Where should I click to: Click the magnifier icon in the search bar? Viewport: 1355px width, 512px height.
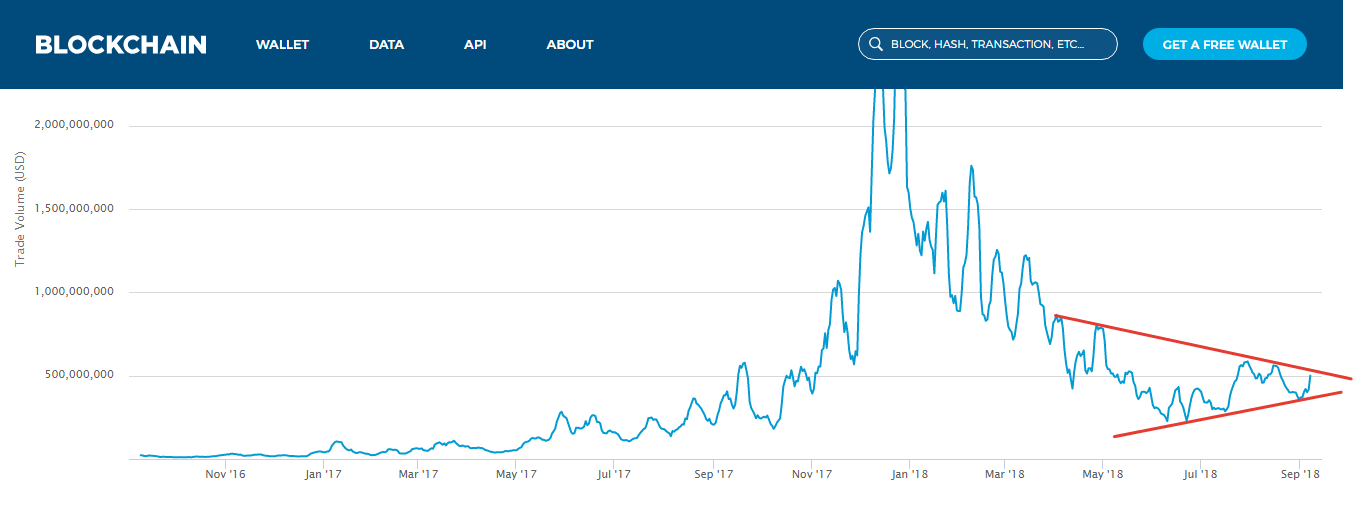tap(875, 44)
